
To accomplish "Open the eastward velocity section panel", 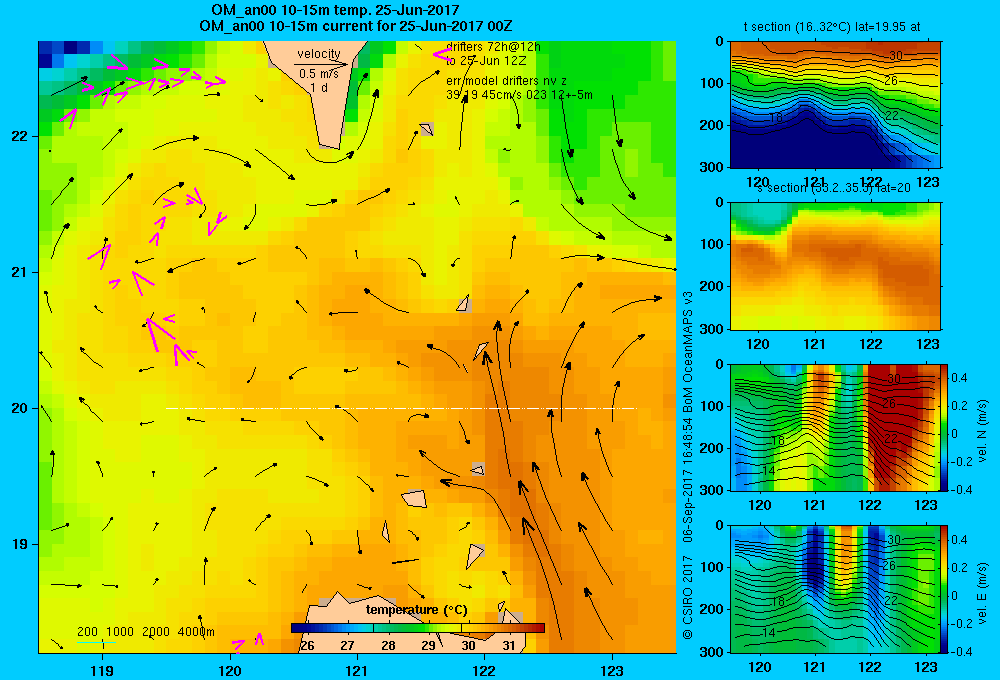I will [x=835, y=589].
